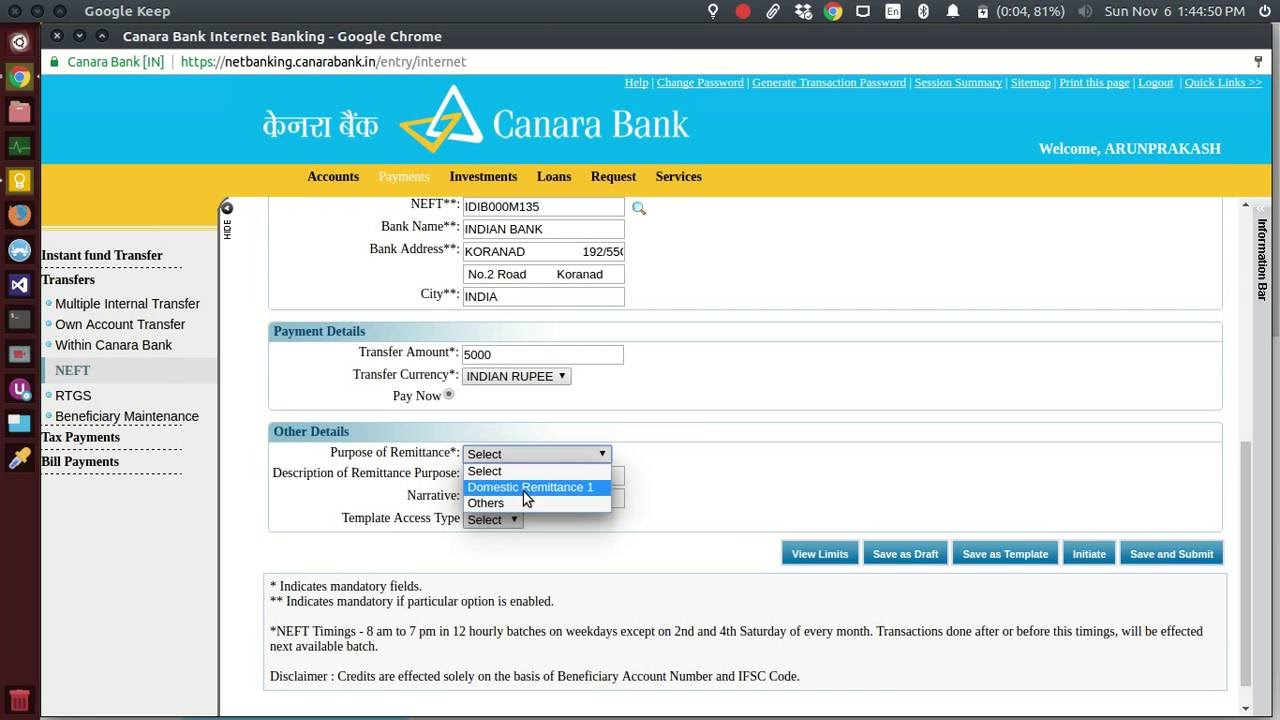Open Bluetooth indicator
Viewport: 1280px width, 720px height.
point(923,11)
